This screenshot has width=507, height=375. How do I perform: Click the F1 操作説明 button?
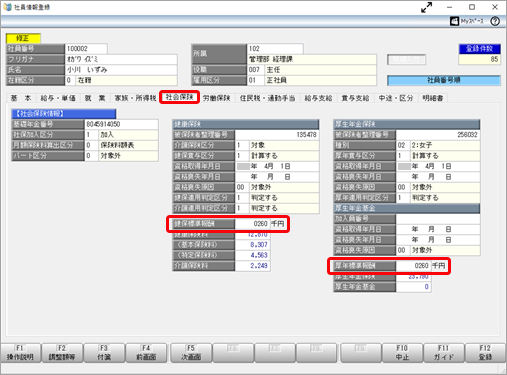(x=20, y=353)
